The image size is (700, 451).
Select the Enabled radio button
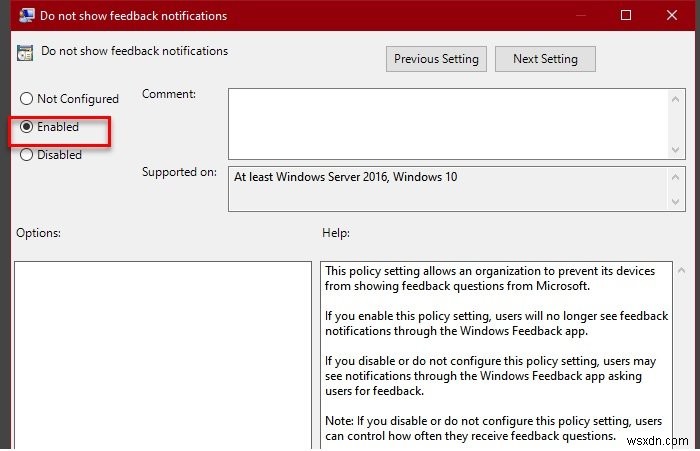click(27, 127)
